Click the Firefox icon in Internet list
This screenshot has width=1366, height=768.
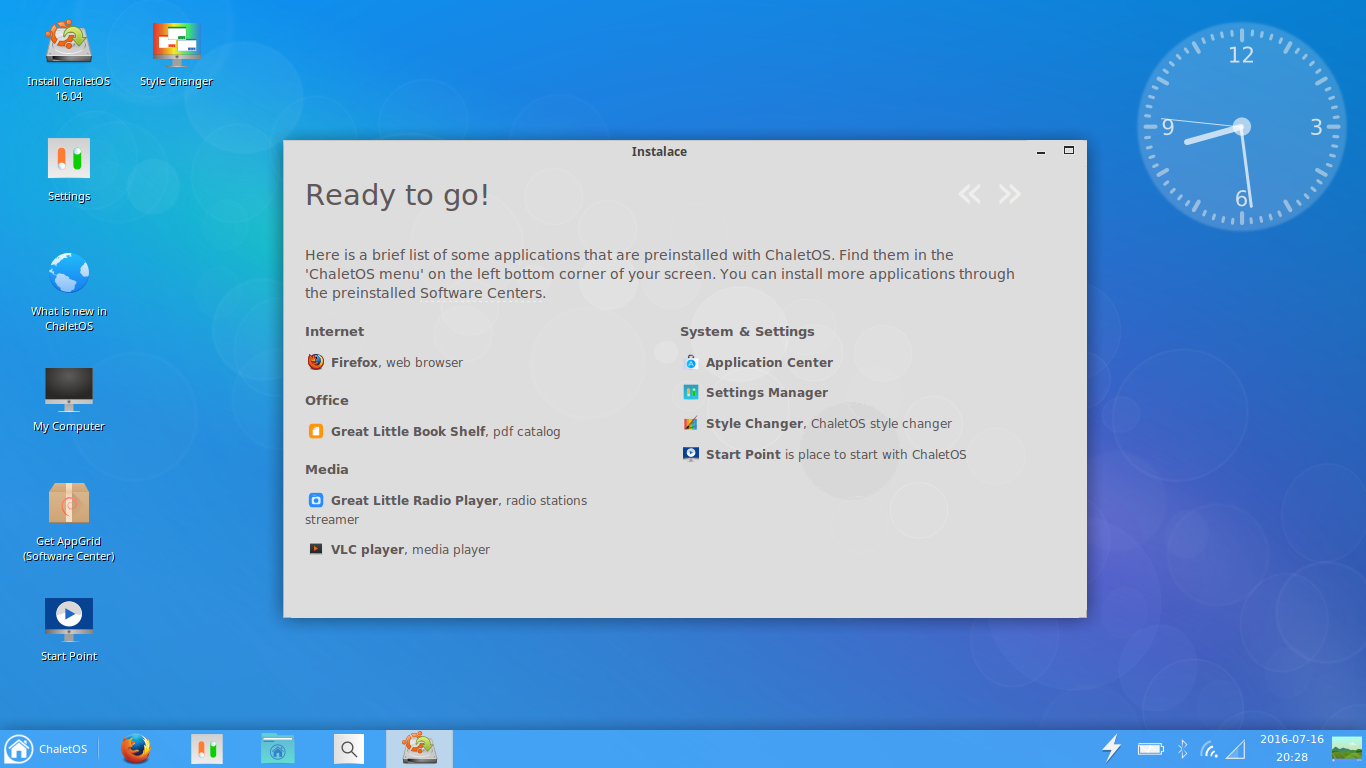pyautogui.click(x=316, y=362)
